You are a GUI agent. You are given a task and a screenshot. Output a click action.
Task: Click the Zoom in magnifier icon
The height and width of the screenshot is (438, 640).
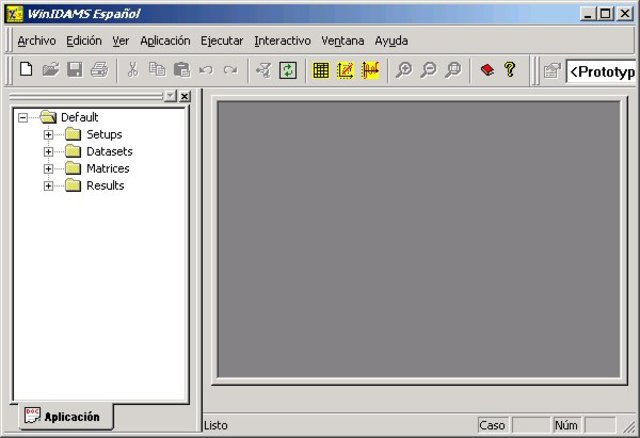pyautogui.click(x=404, y=70)
